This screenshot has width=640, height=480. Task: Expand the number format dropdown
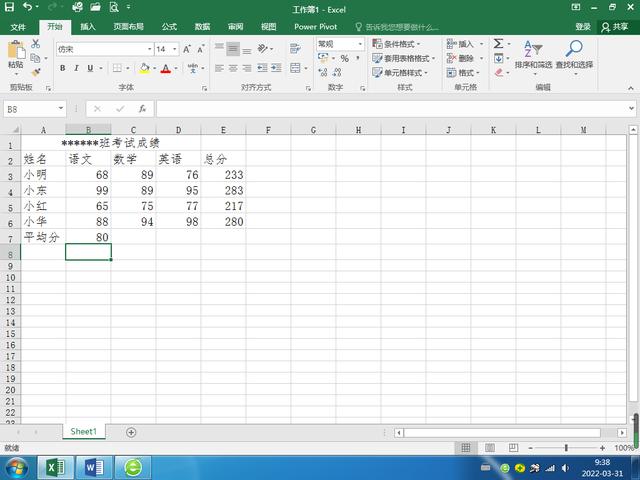coord(360,44)
